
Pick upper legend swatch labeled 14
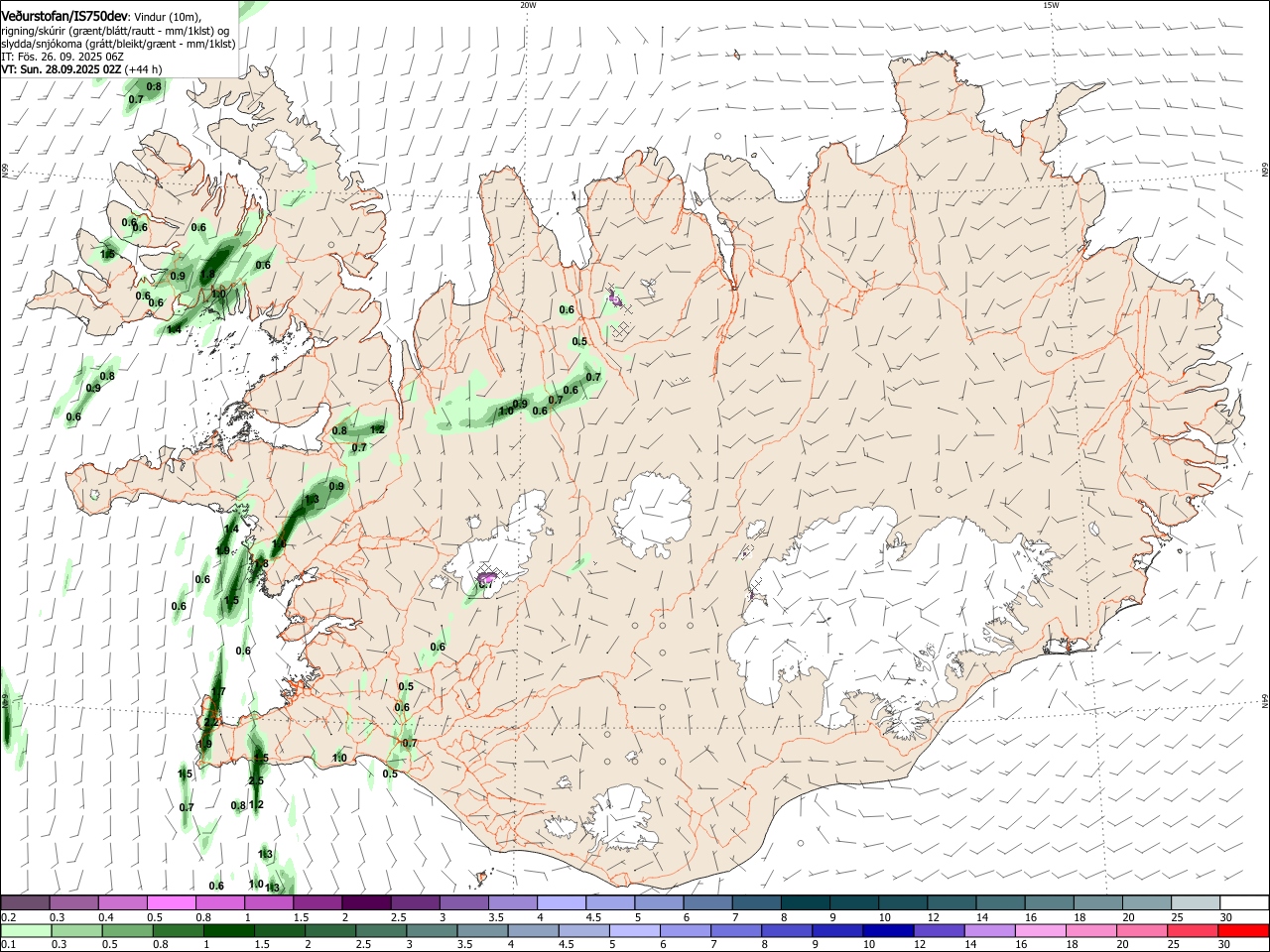999,902
